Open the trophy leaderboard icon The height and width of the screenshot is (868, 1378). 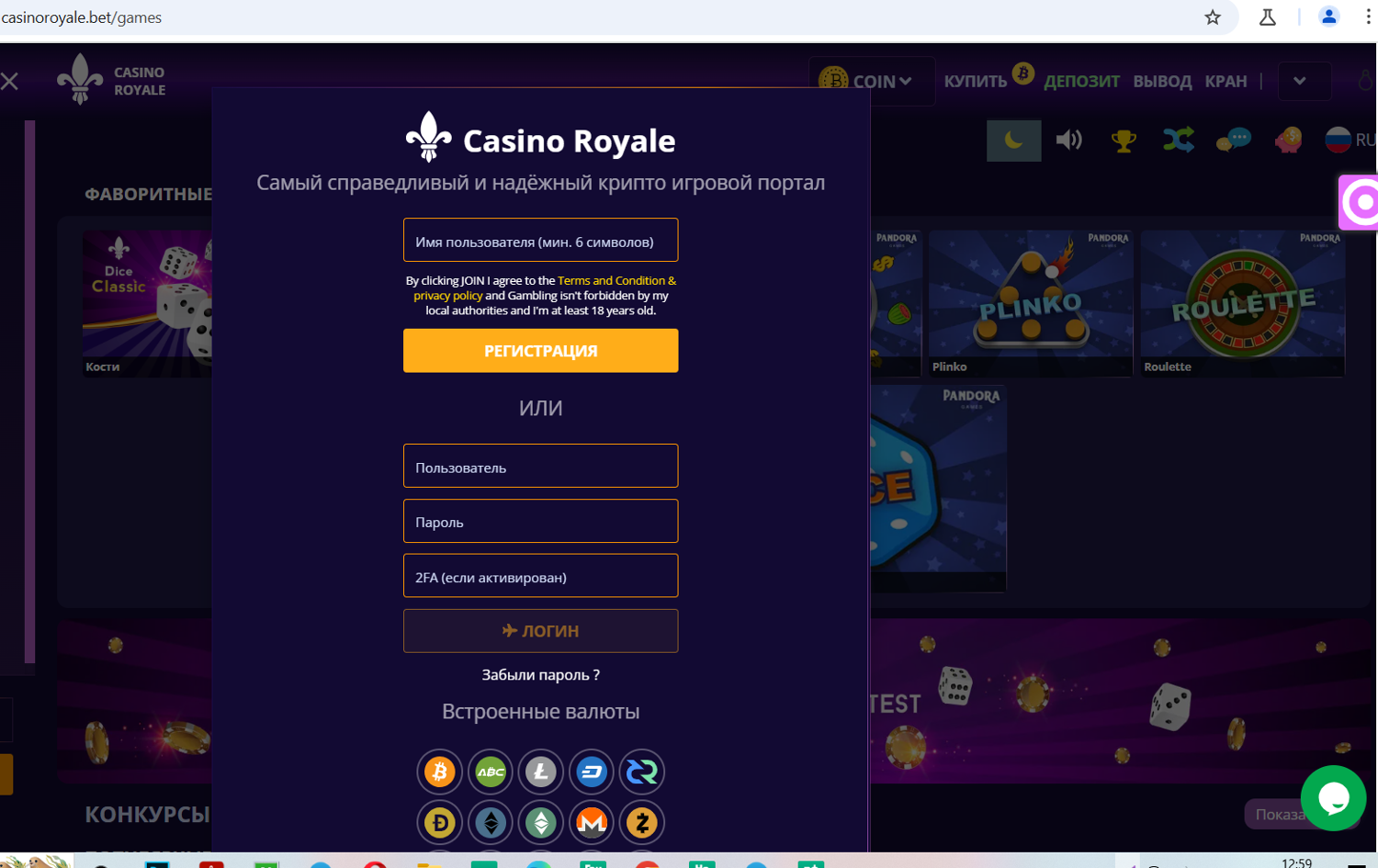pyautogui.click(x=1123, y=141)
